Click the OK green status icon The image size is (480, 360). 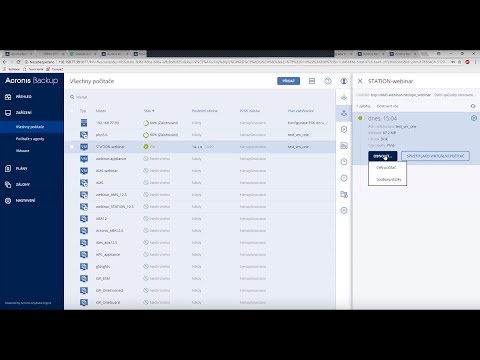(x=146, y=147)
